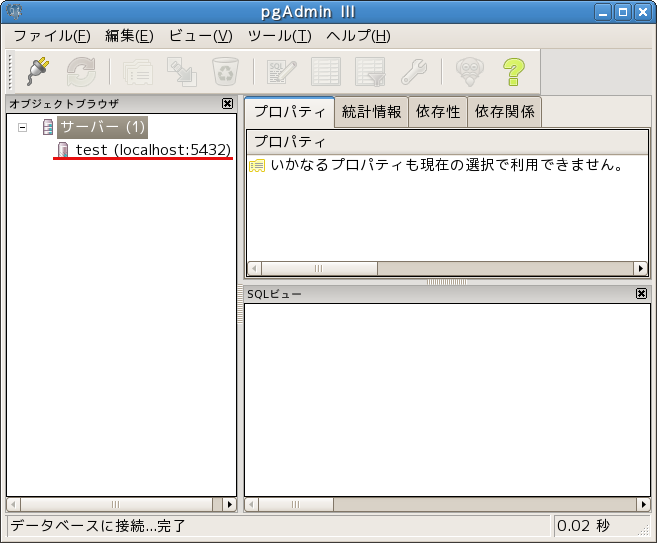Click the SQL view horizontal scrollbar thumb
This screenshot has width=657, height=543.
[x=296, y=504]
